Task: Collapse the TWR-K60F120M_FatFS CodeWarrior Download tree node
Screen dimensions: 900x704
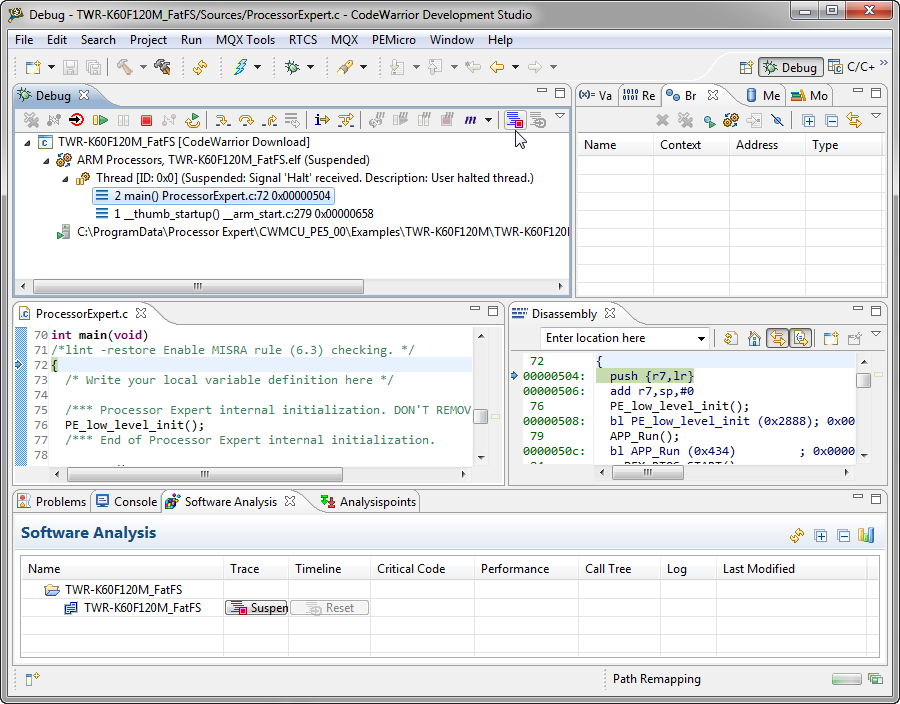Action: 27,142
